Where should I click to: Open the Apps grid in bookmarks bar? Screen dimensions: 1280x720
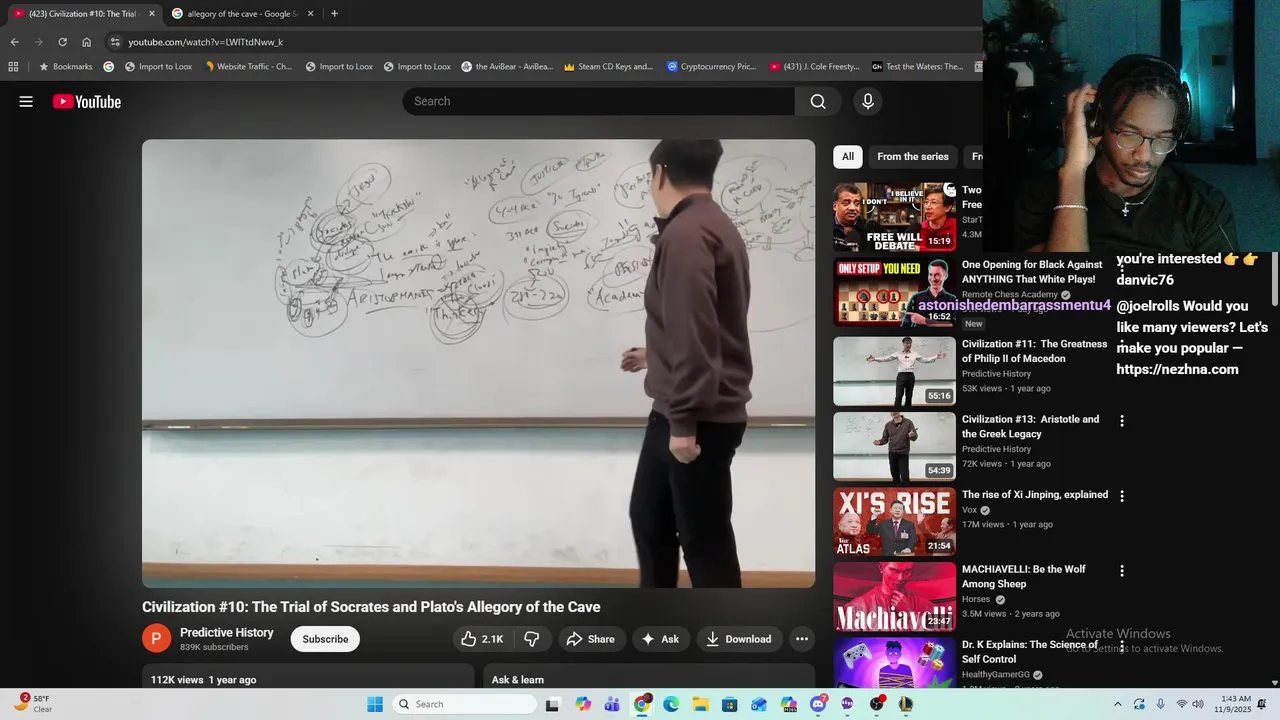click(13, 67)
